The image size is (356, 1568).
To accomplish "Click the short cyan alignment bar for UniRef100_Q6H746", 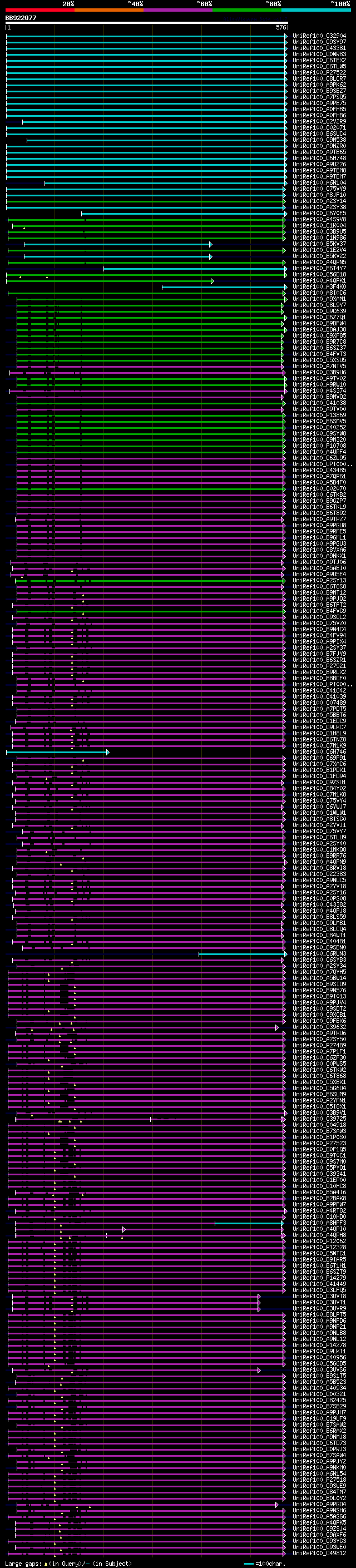I will [x=58, y=753].
